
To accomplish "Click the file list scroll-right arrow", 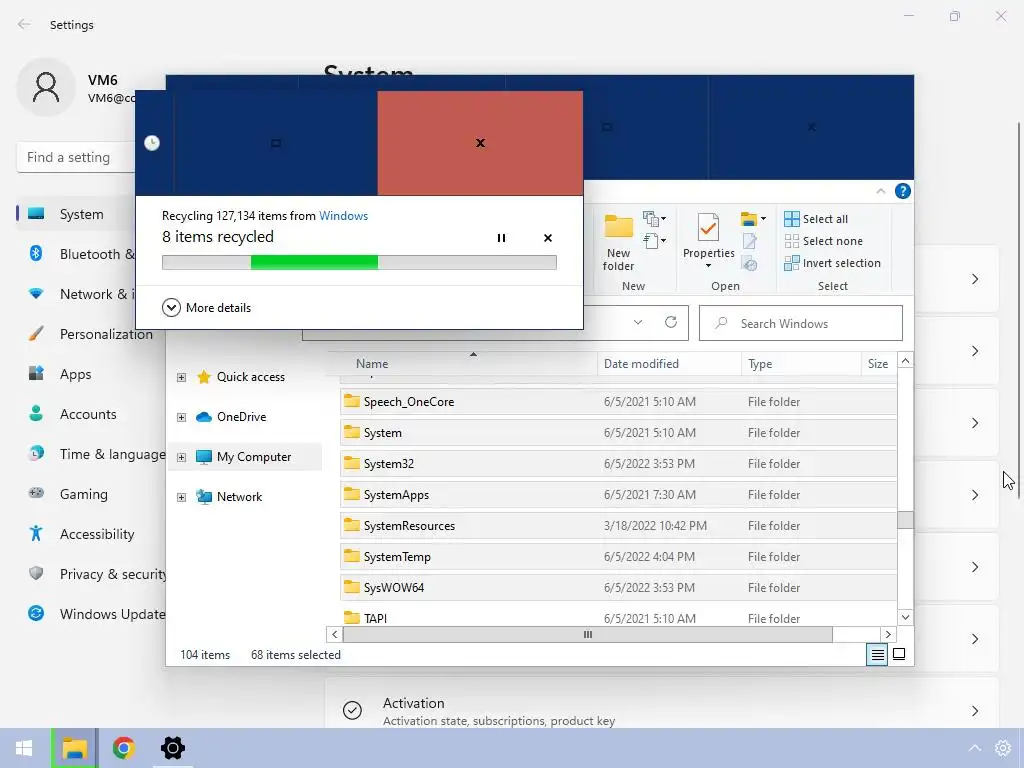I will (888, 634).
